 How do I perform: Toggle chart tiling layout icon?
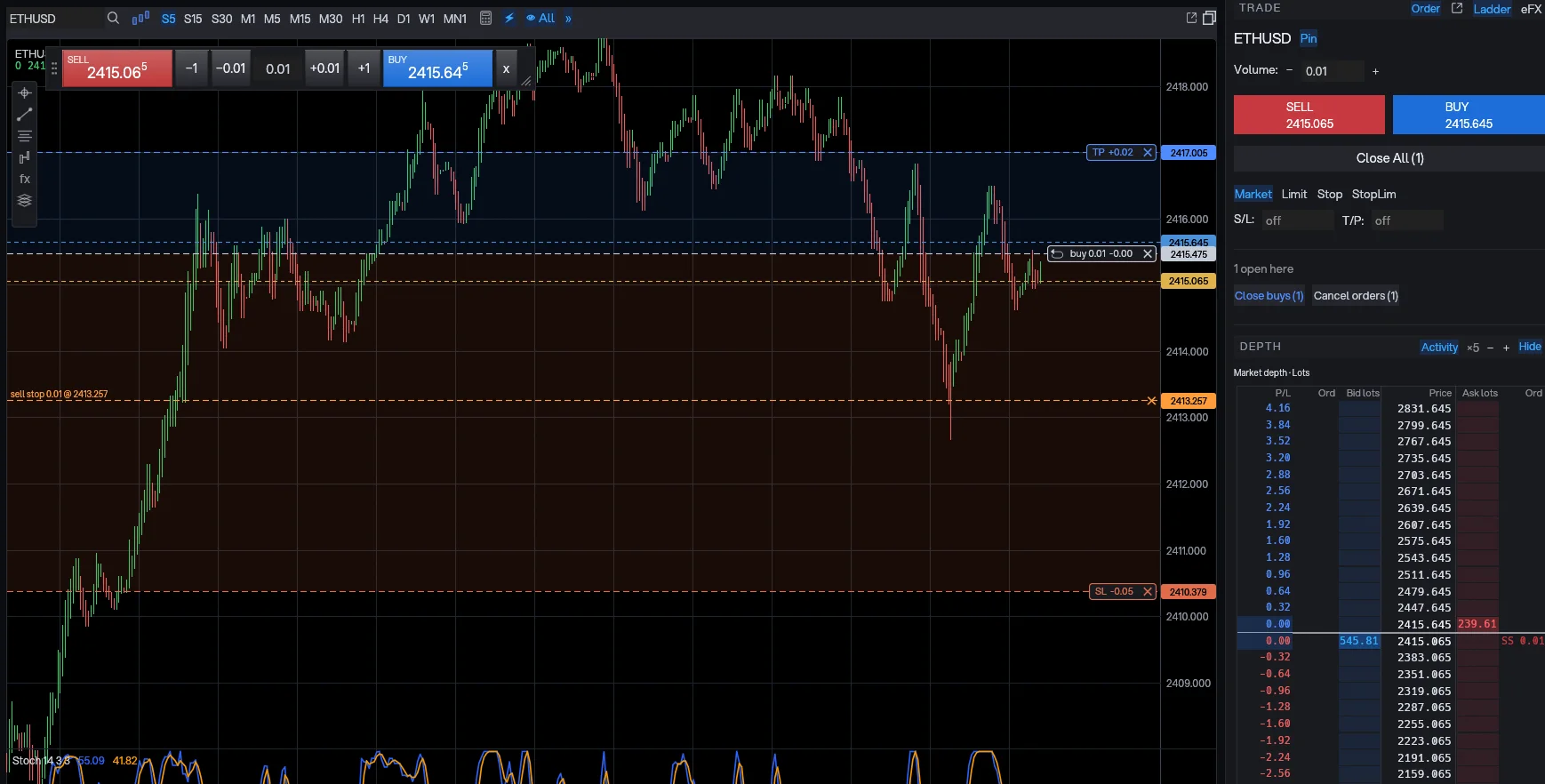1209,18
